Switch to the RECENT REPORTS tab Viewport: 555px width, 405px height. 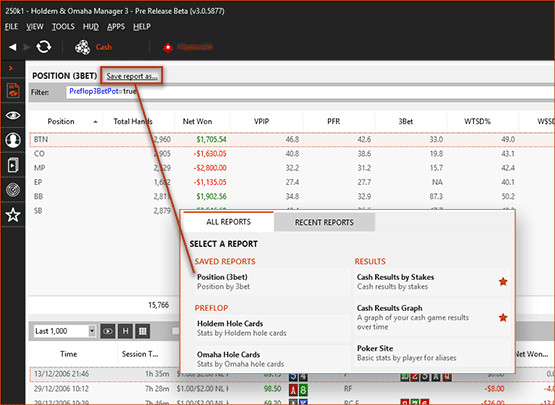[x=324, y=222]
